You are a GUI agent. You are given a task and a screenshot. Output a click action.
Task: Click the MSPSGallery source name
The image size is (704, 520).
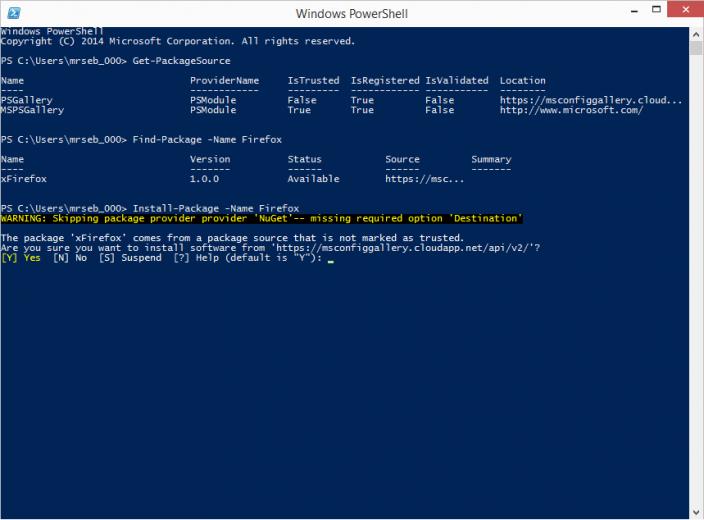[x=32, y=110]
